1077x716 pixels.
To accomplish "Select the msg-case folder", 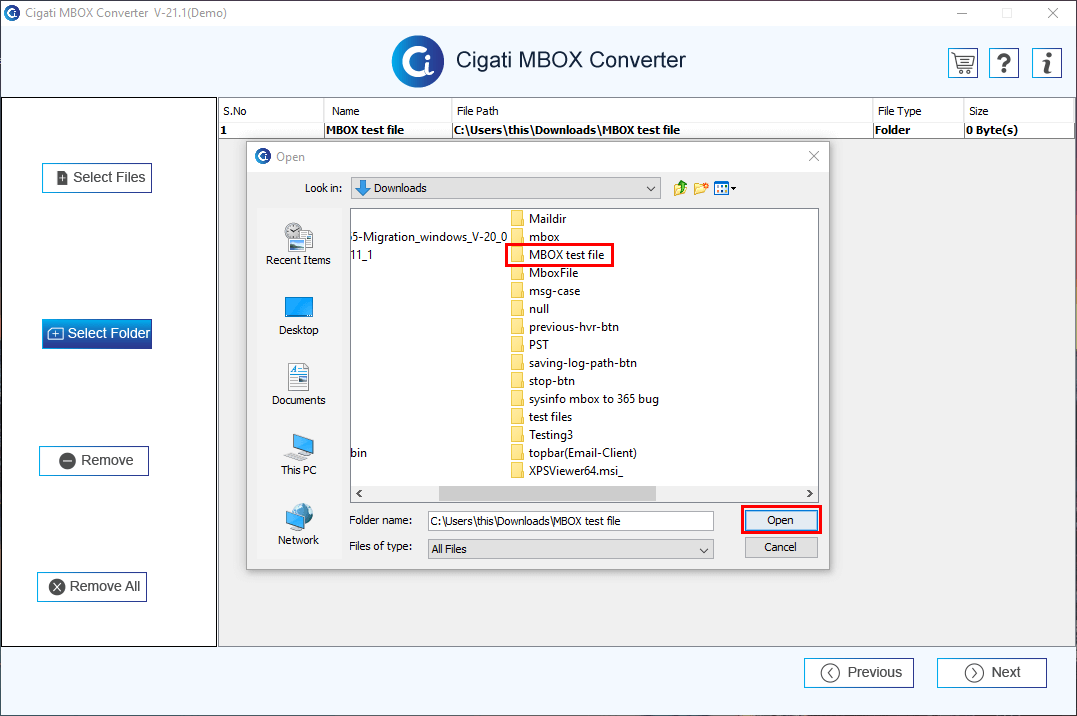I will 546,291.
